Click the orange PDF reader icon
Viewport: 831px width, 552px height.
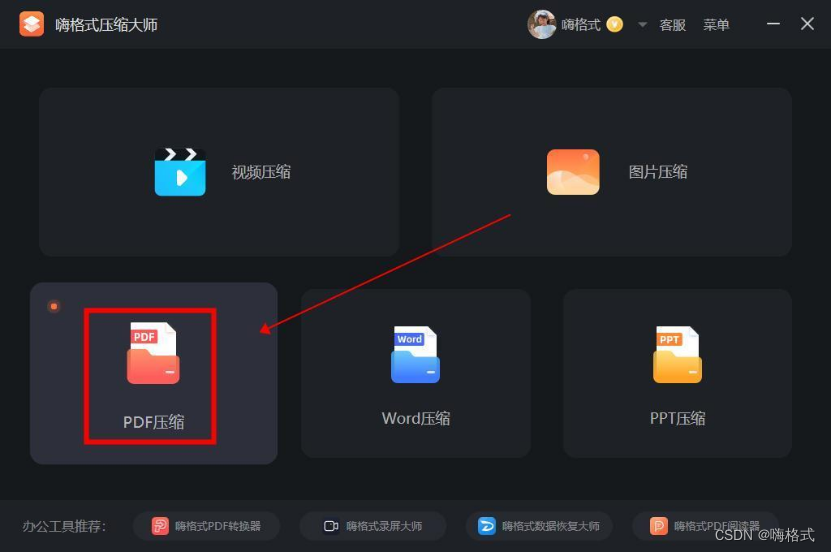coord(659,526)
